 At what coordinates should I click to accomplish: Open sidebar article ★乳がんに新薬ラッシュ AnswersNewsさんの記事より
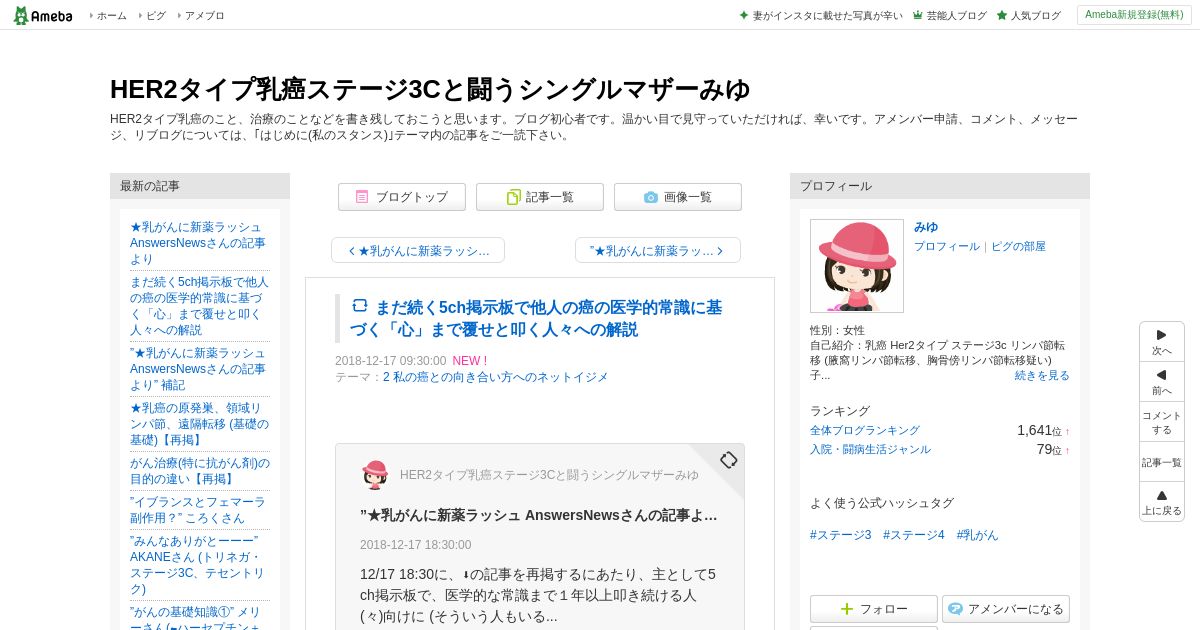(x=198, y=243)
